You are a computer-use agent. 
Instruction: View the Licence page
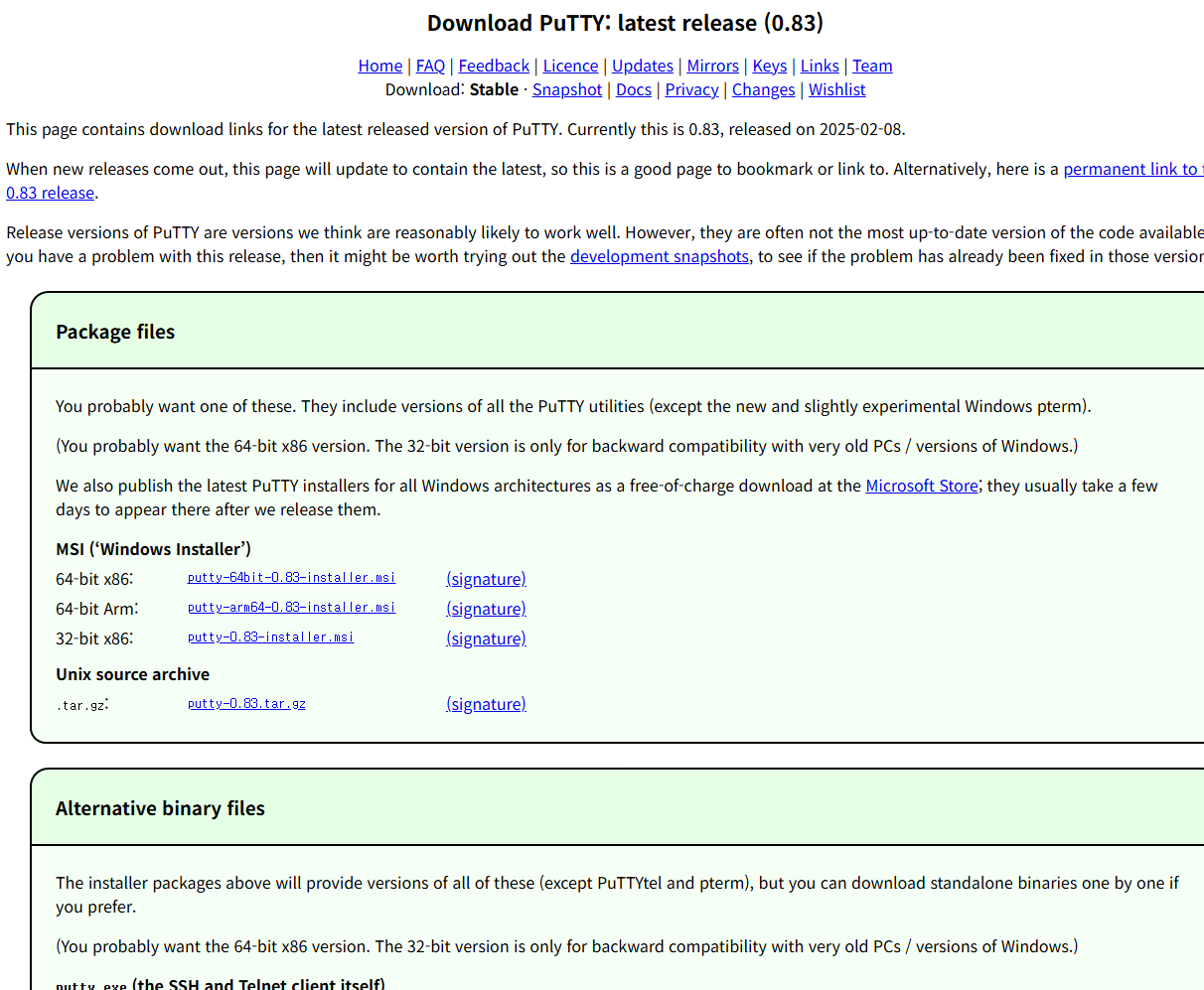pyautogui.click(x=570, y=66)
